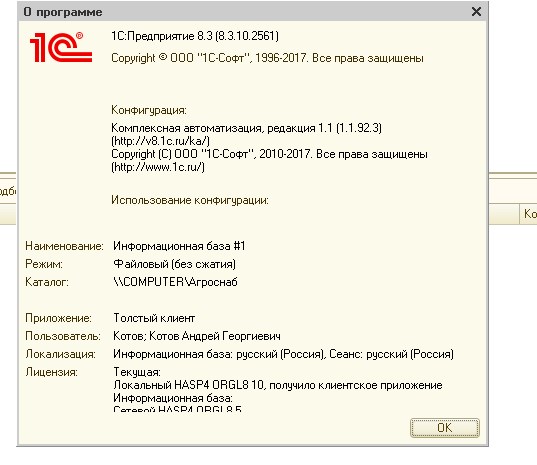This screenshot has height=465, width=537.
Task: Click the OK button
Action: 445,428
